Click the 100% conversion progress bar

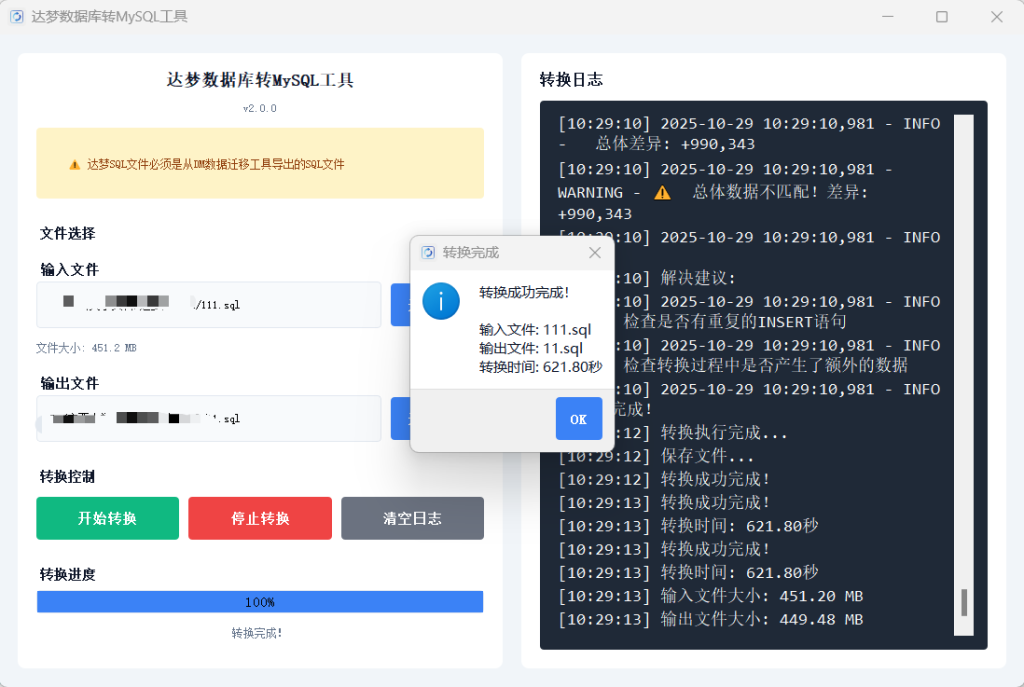coord(260,602)
